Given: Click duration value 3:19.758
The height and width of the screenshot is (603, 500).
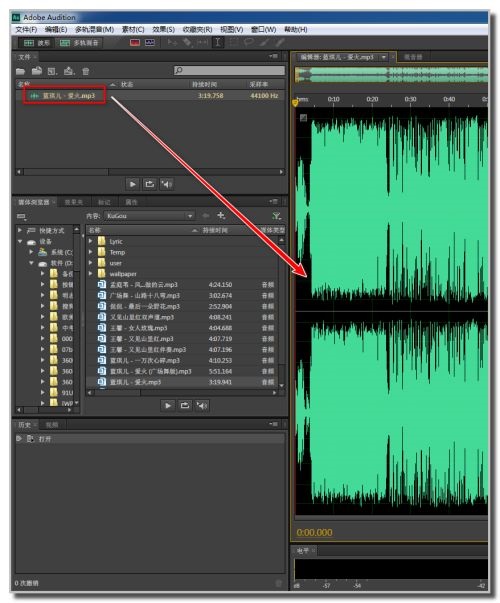Looking at the screenshot, I should (210, 95).
